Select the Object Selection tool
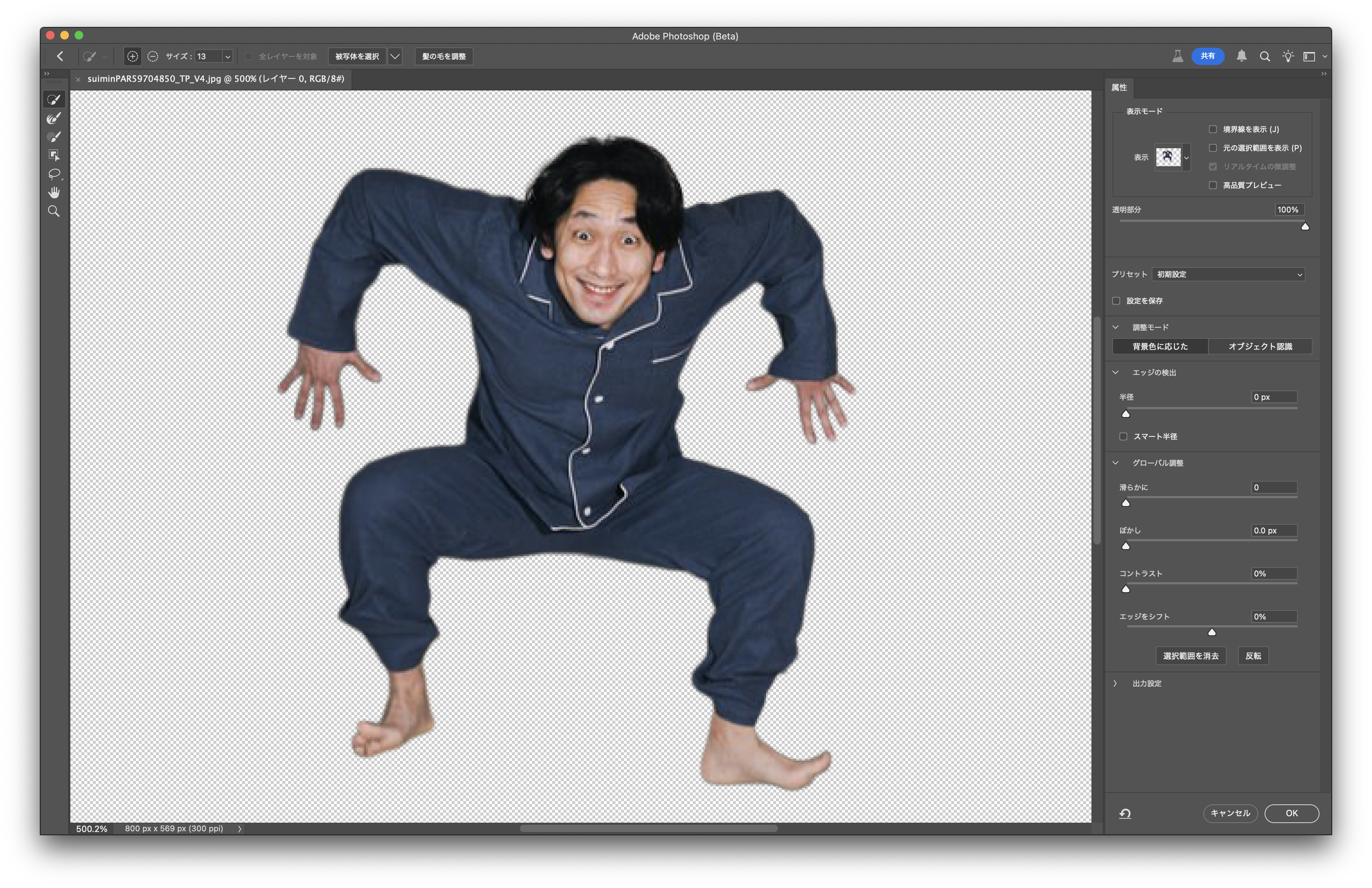Viewport: 1372px width, 888px height. (x=53, y=155)
